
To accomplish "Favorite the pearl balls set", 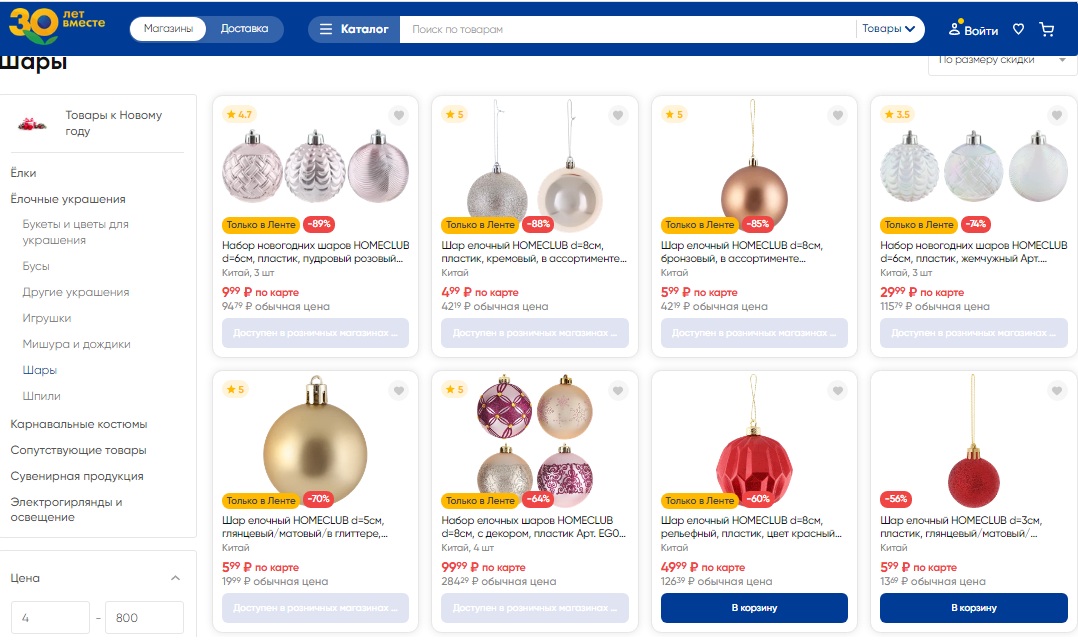I will tap(1056, 116).
